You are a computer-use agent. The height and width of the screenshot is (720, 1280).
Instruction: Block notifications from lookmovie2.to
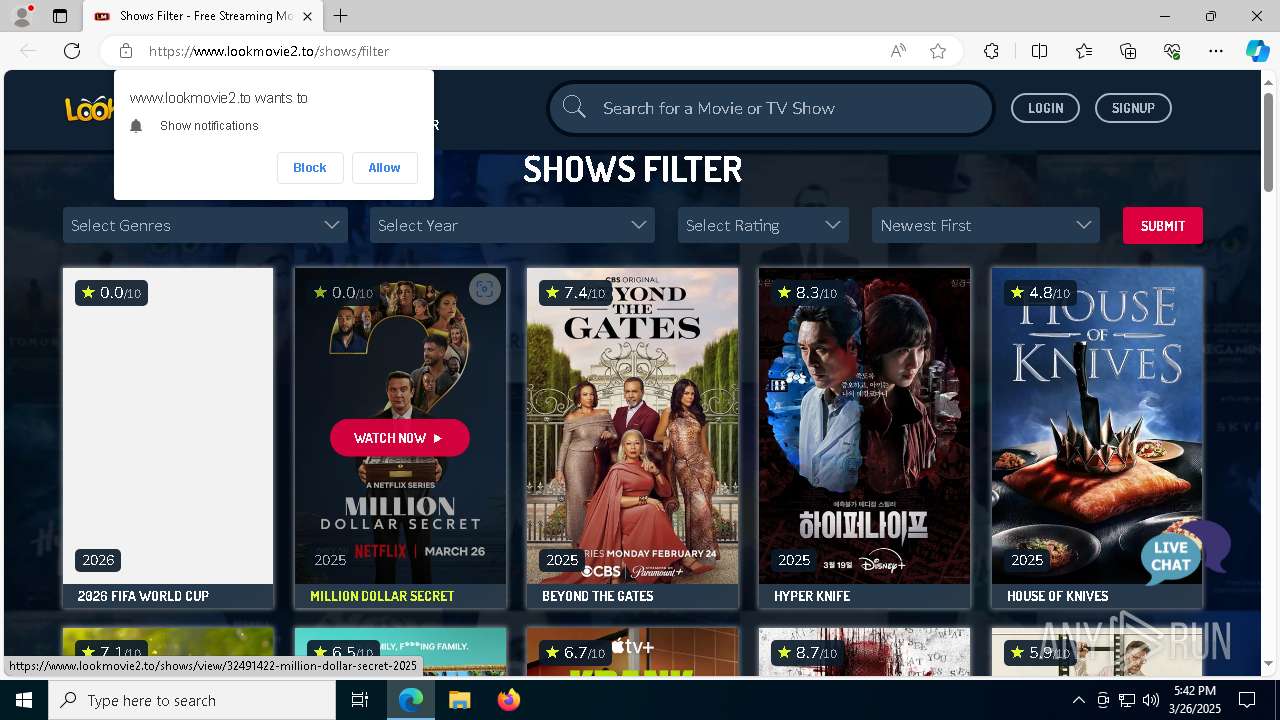(310, 167)
